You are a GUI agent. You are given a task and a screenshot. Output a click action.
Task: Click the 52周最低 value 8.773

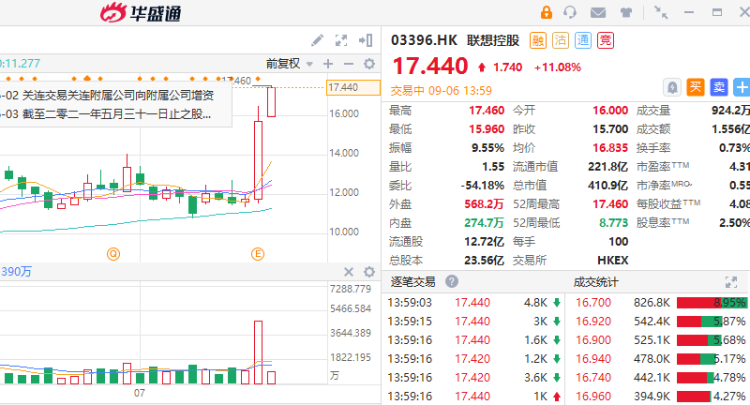(x=613, y=223)
